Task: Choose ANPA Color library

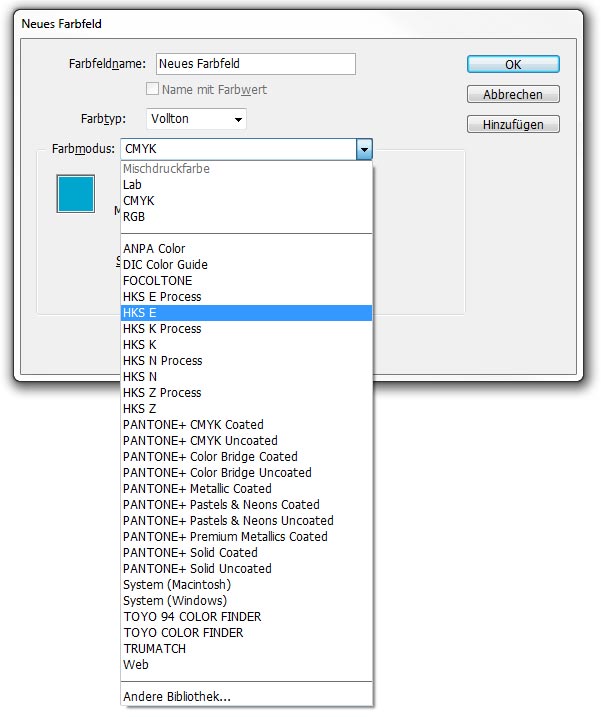Action: (x=246, y=249)
